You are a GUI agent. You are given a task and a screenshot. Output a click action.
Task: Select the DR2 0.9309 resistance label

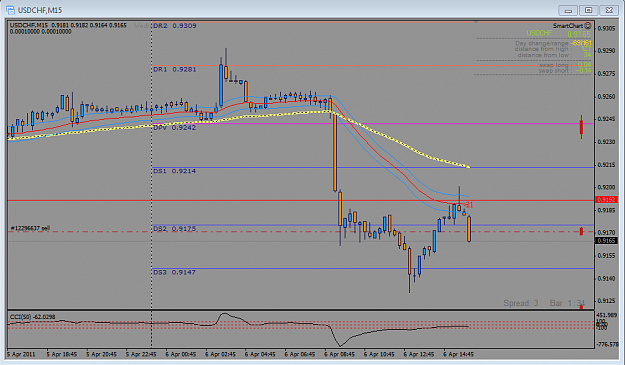(x=175, y=26)
